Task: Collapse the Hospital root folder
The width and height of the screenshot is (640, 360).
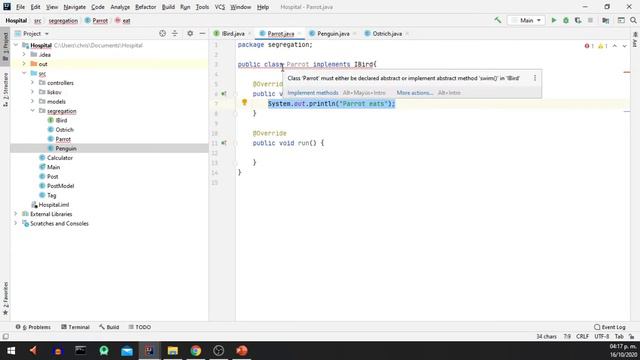Action: click(x=16, y=45)
